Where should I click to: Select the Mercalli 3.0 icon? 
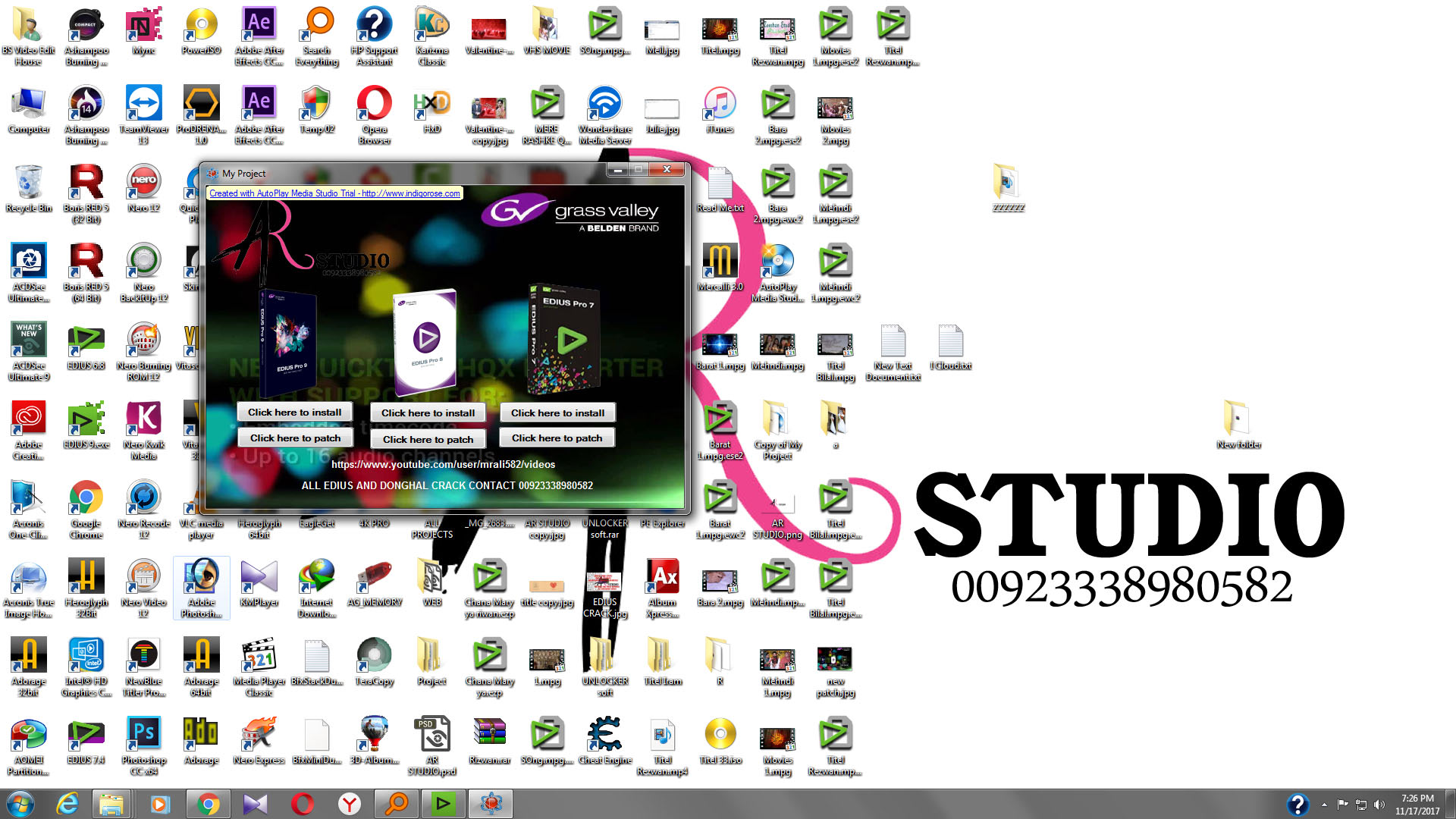coord(720,268)
